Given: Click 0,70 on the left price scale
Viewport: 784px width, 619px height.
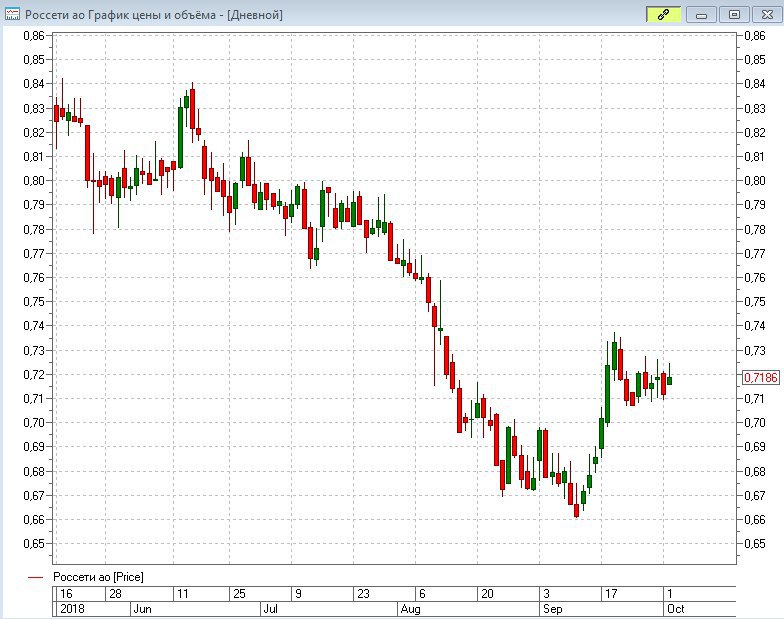Looking at the screenshot, I should point(34,422).
